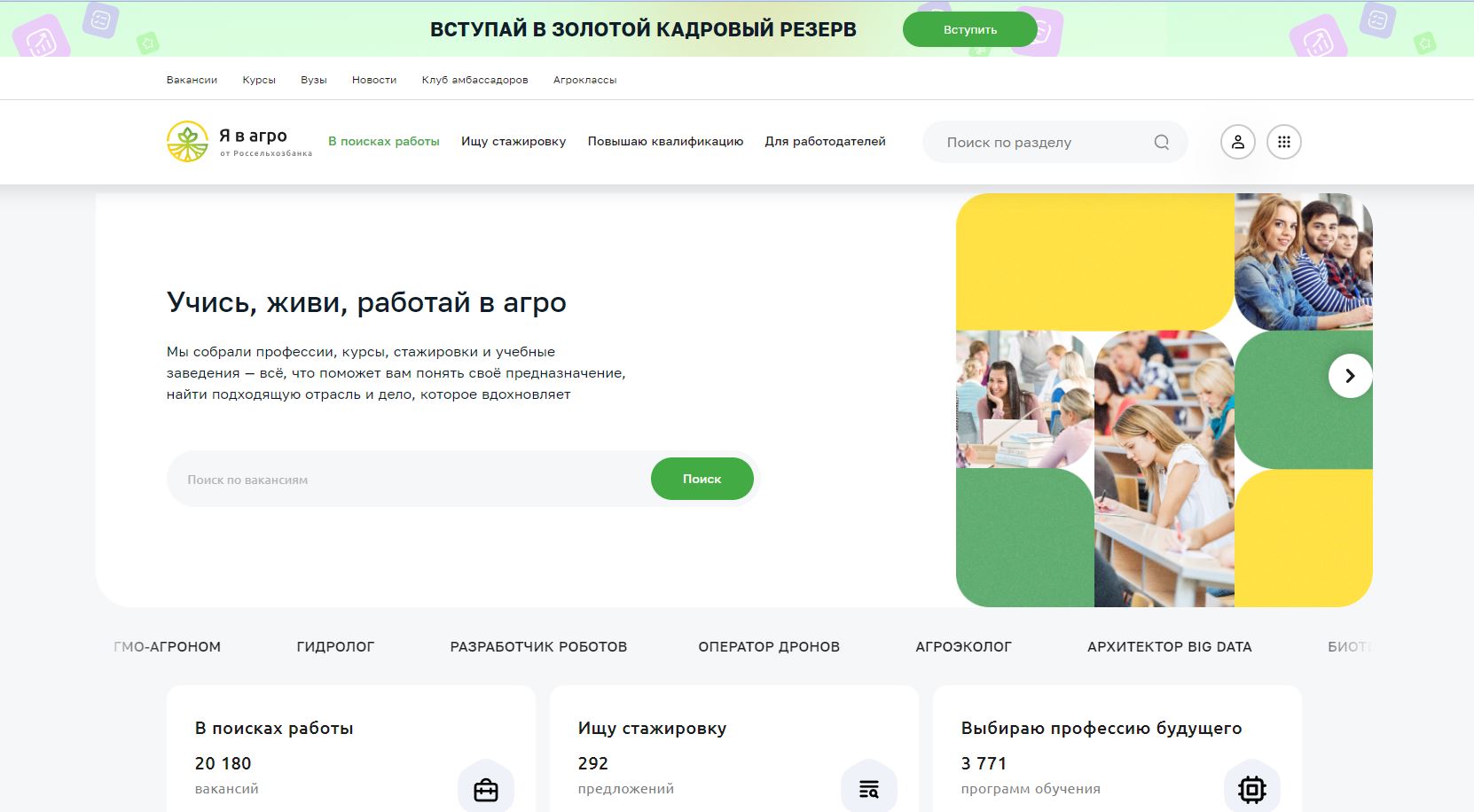Image resolution: width=1474 pixels, height=812 pixels.
Task: Click the РАЗРАБОТЧИК РОБОТОВ profession link
Action: pos(538,647)
